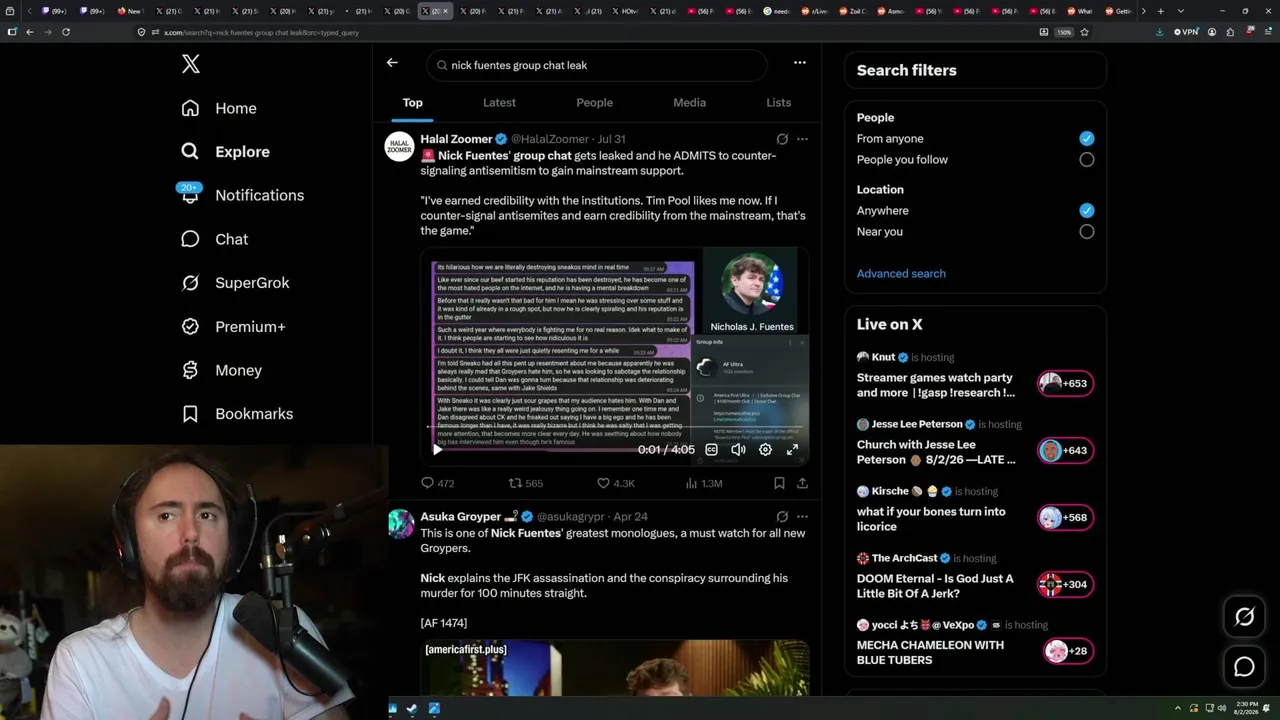Click the search field containing 'nick fuentes group chat leak'
Image resolution: width=1280 pixels, height=720 pixels.
click(597, 65)
